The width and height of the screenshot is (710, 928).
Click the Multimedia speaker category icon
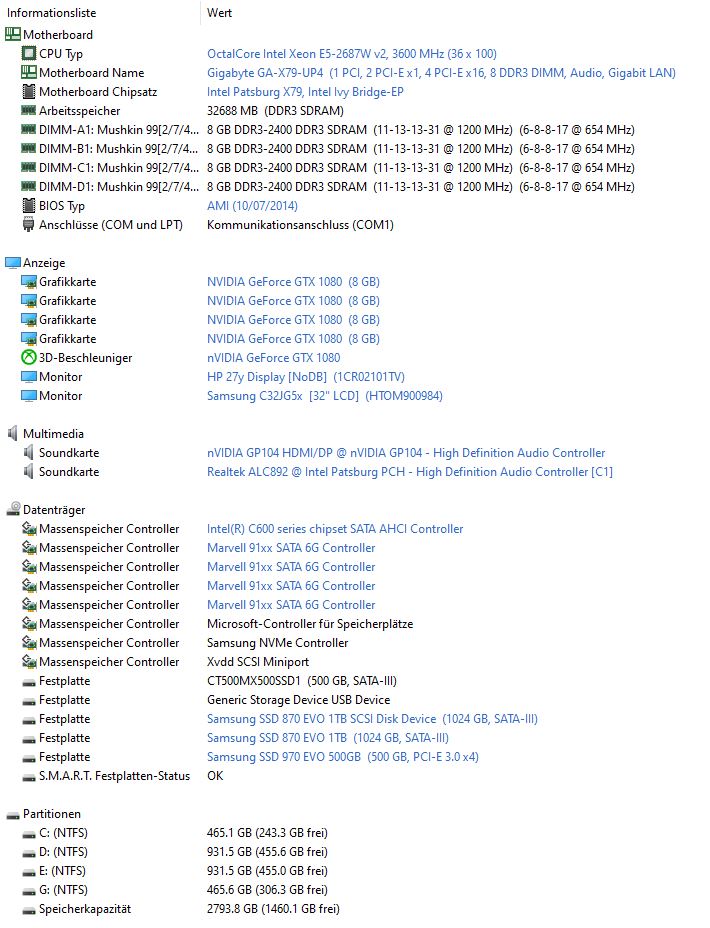12,433
